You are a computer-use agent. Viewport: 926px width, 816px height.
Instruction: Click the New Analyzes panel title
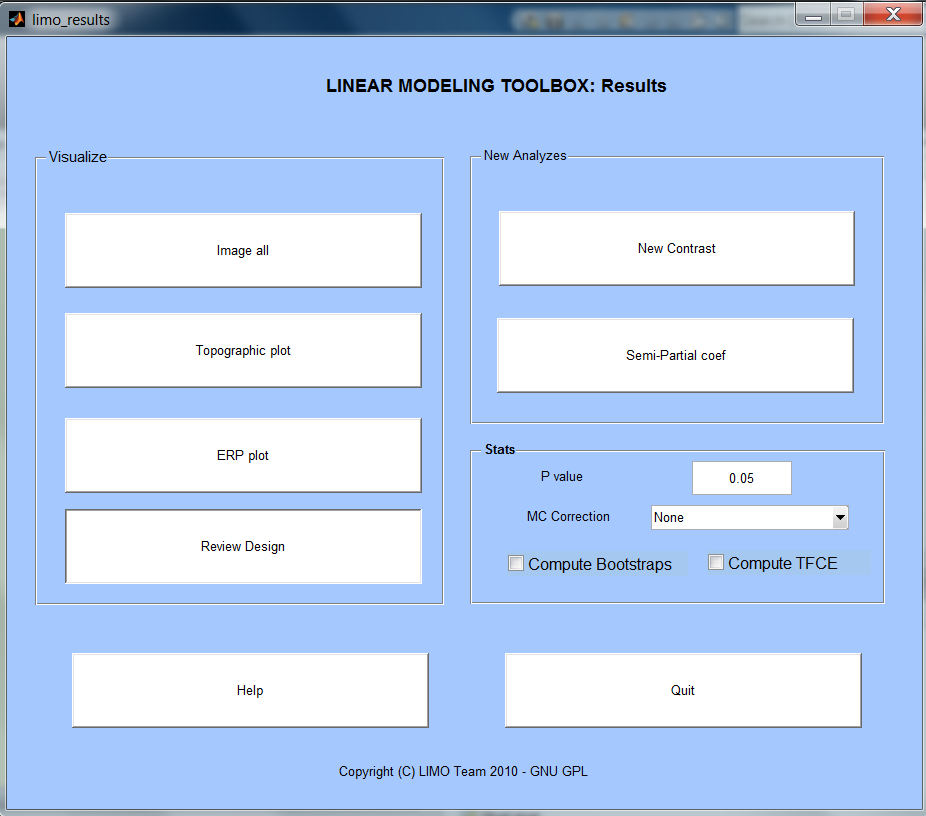(525, 155)
